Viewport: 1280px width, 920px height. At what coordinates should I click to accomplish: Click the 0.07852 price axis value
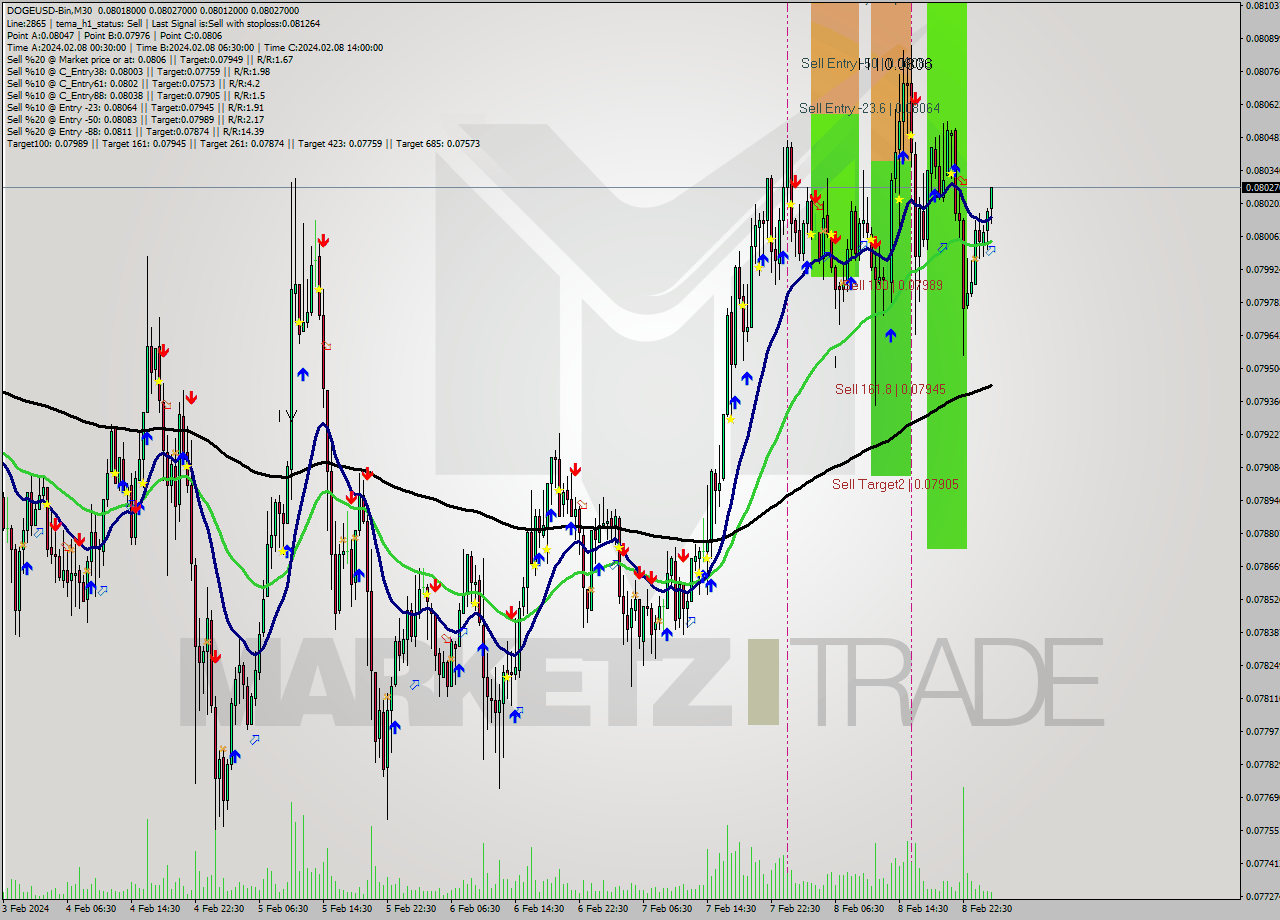coord(1262,599)
